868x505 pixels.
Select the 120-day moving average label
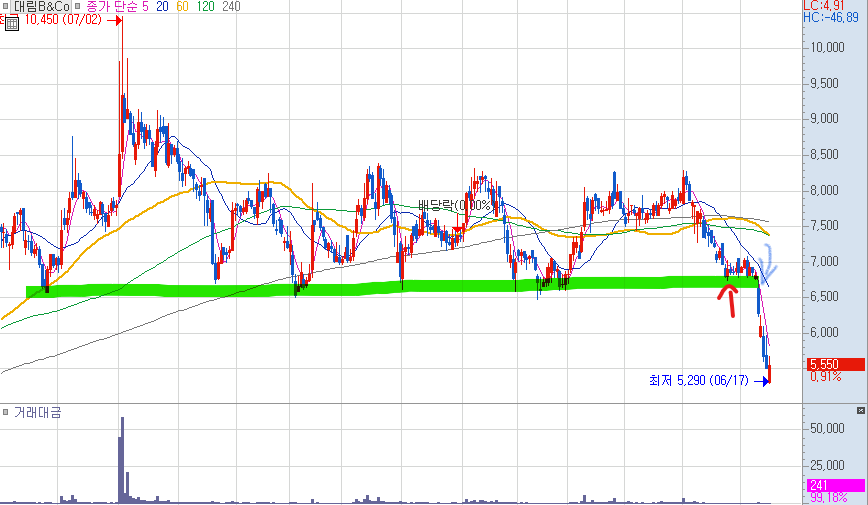[x=205, y=7]
